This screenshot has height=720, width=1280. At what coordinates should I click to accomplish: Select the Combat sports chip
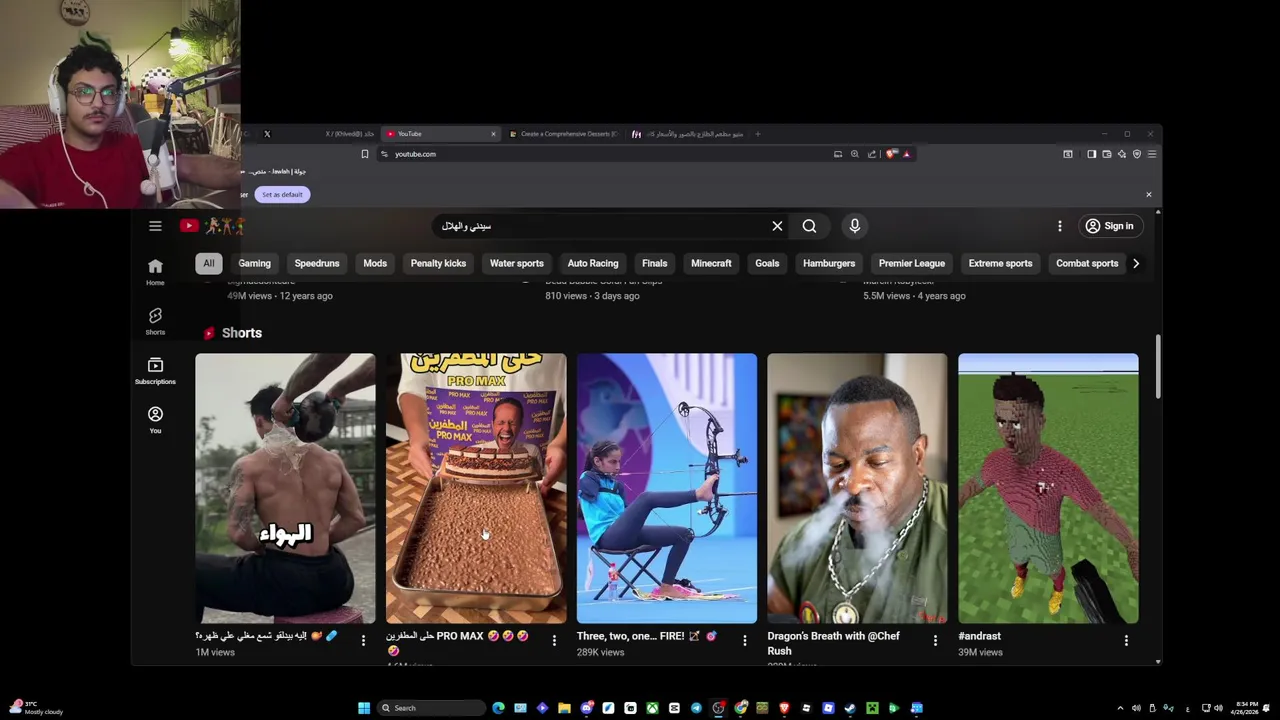(1087, 263)
